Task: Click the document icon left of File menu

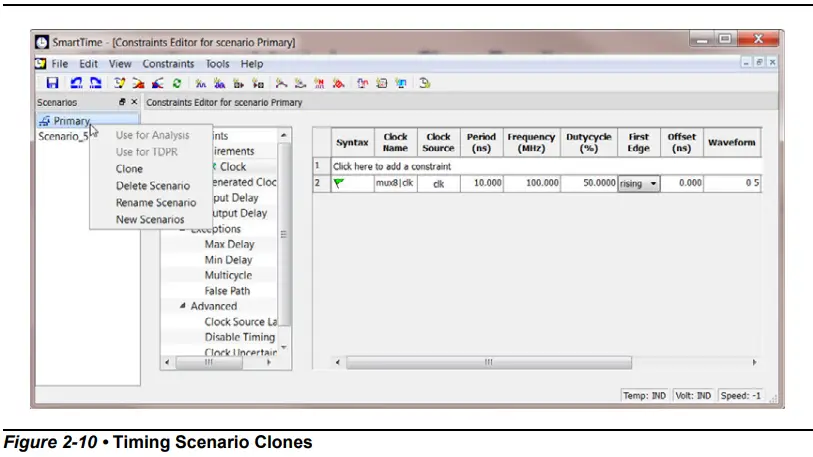Action: (40, 63)
